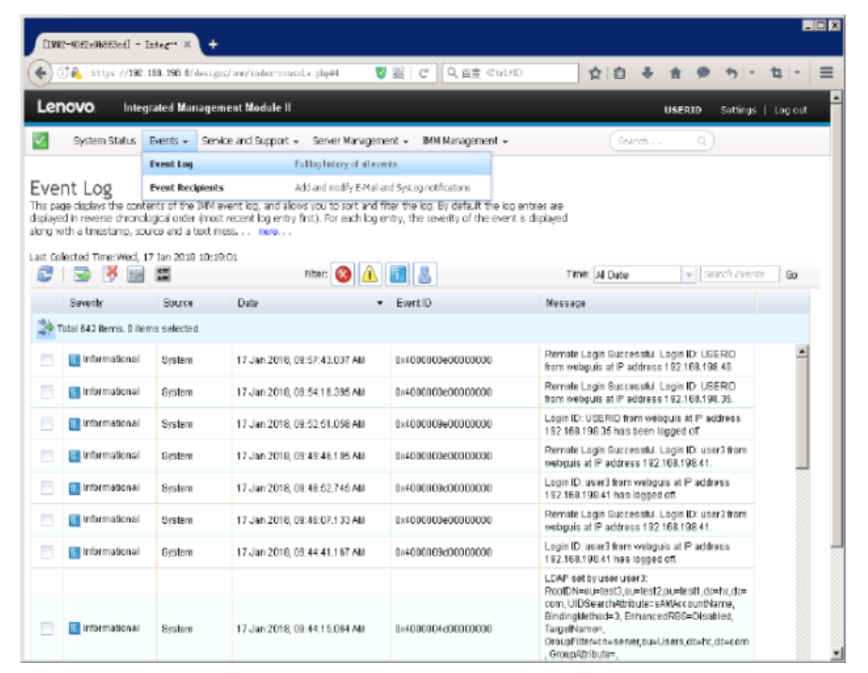Open the Time All Date dropdown
This screenshot has height=673, width=868.
[x=688, y=275]
